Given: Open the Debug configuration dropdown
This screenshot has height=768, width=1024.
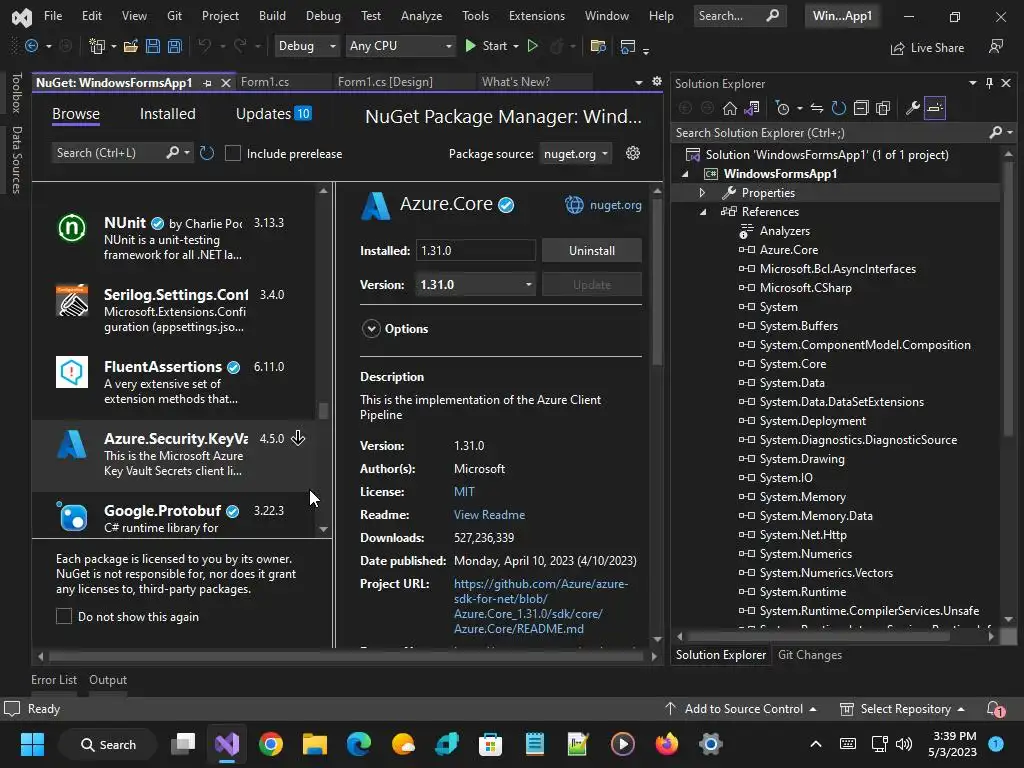Looking at the screenshot, I should 307,46.
